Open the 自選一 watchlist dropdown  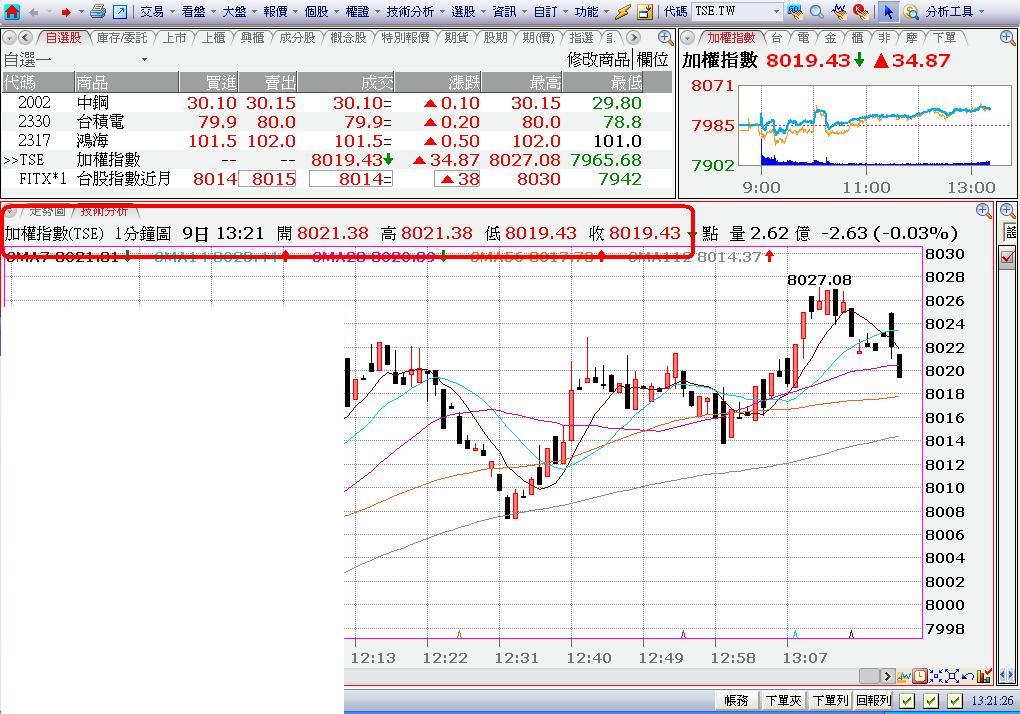[x=144, y=60]
